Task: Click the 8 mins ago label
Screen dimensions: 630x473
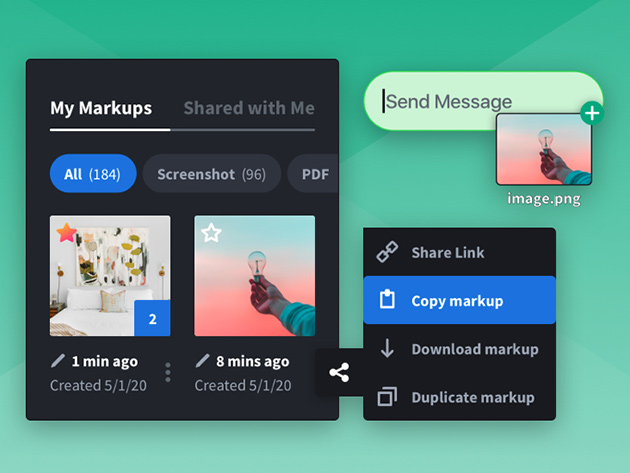Action: pyautogui.click(x=253, y=361)
